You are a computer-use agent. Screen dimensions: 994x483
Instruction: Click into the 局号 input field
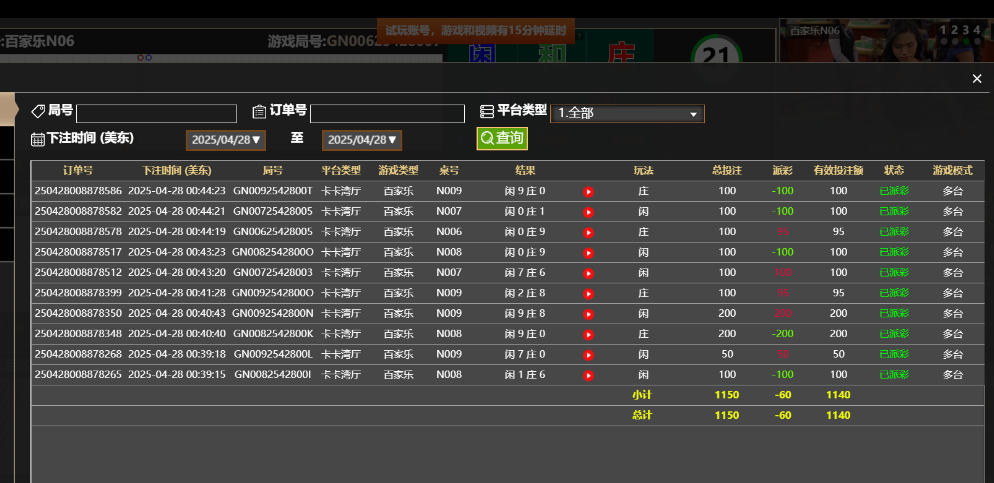point(156,114)
